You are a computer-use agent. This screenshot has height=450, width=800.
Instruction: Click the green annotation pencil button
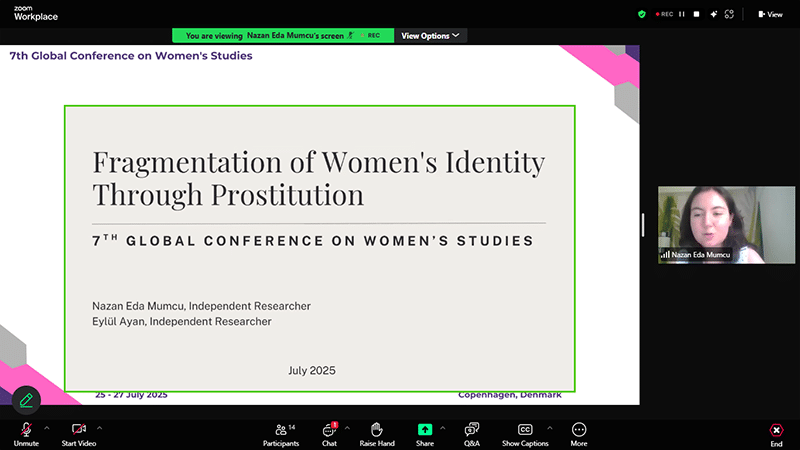tap(26, 400)
